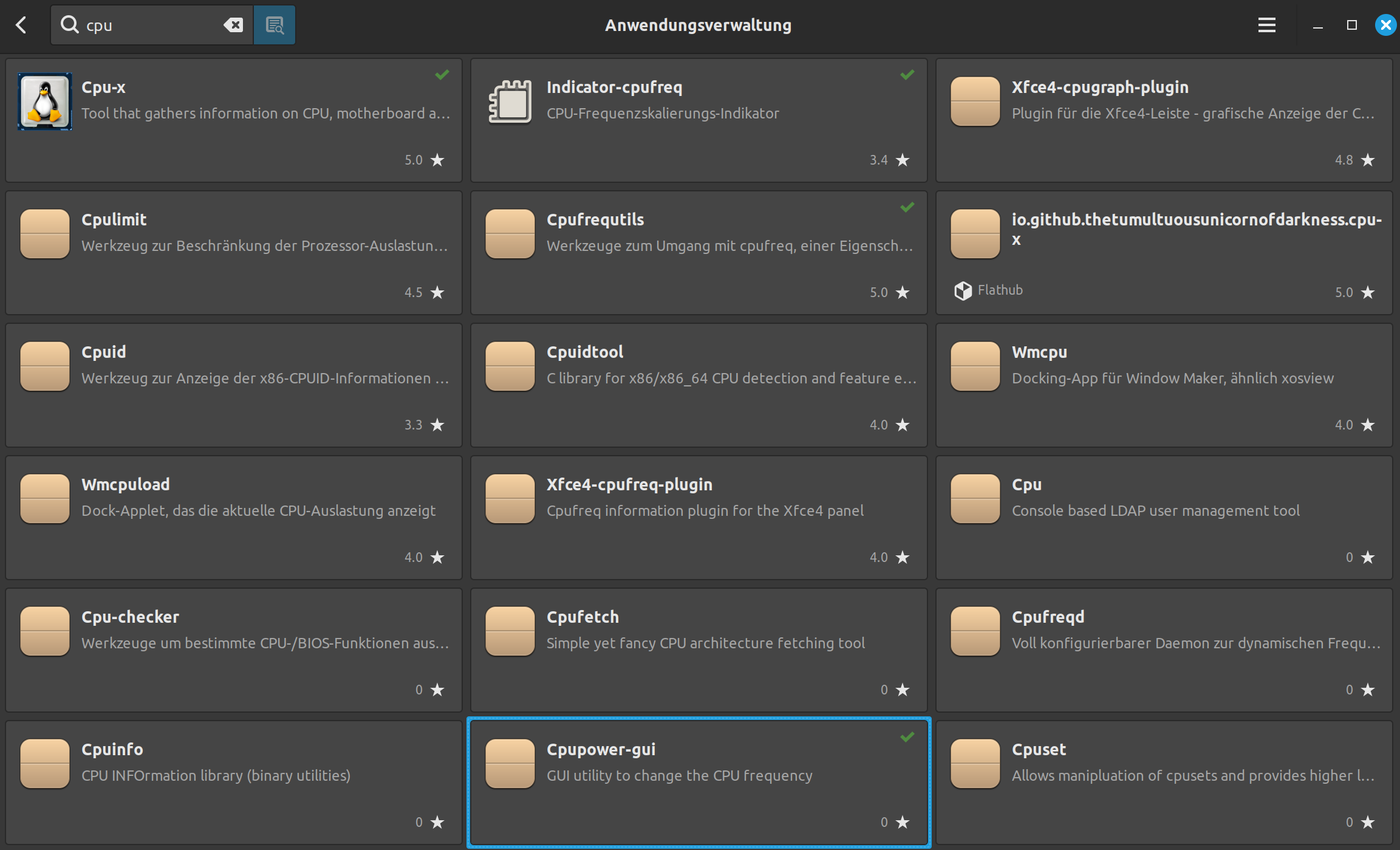Focus the search field containing cpu
The image size is (1400, 850).
(152, 25)
